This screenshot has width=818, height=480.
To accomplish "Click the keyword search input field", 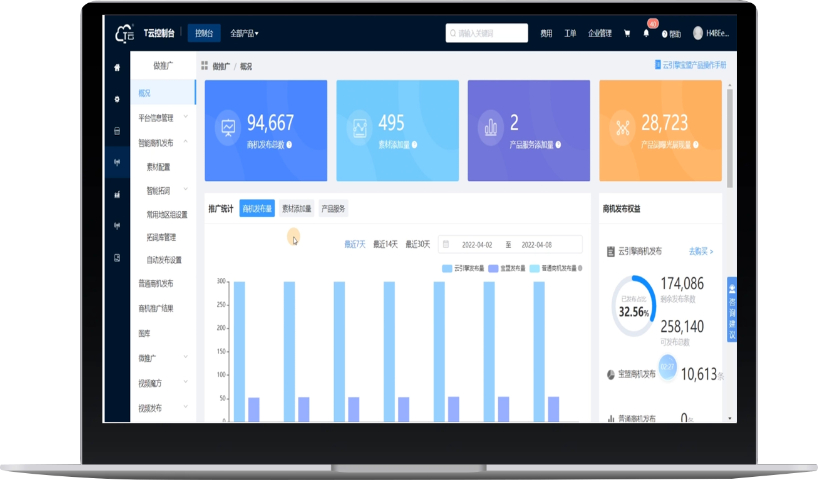I will (x=487, y=33).
